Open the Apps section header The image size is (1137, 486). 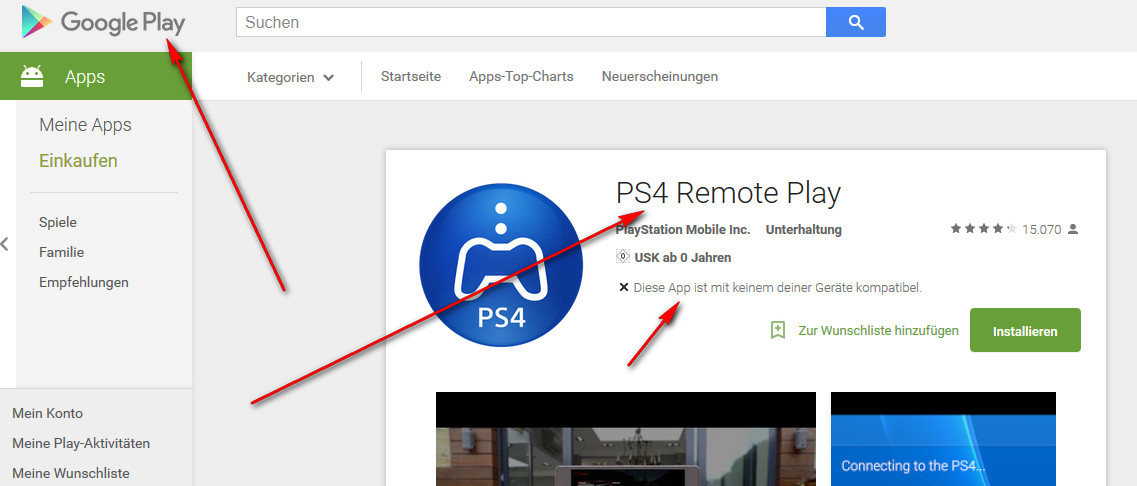coord(96,76)
